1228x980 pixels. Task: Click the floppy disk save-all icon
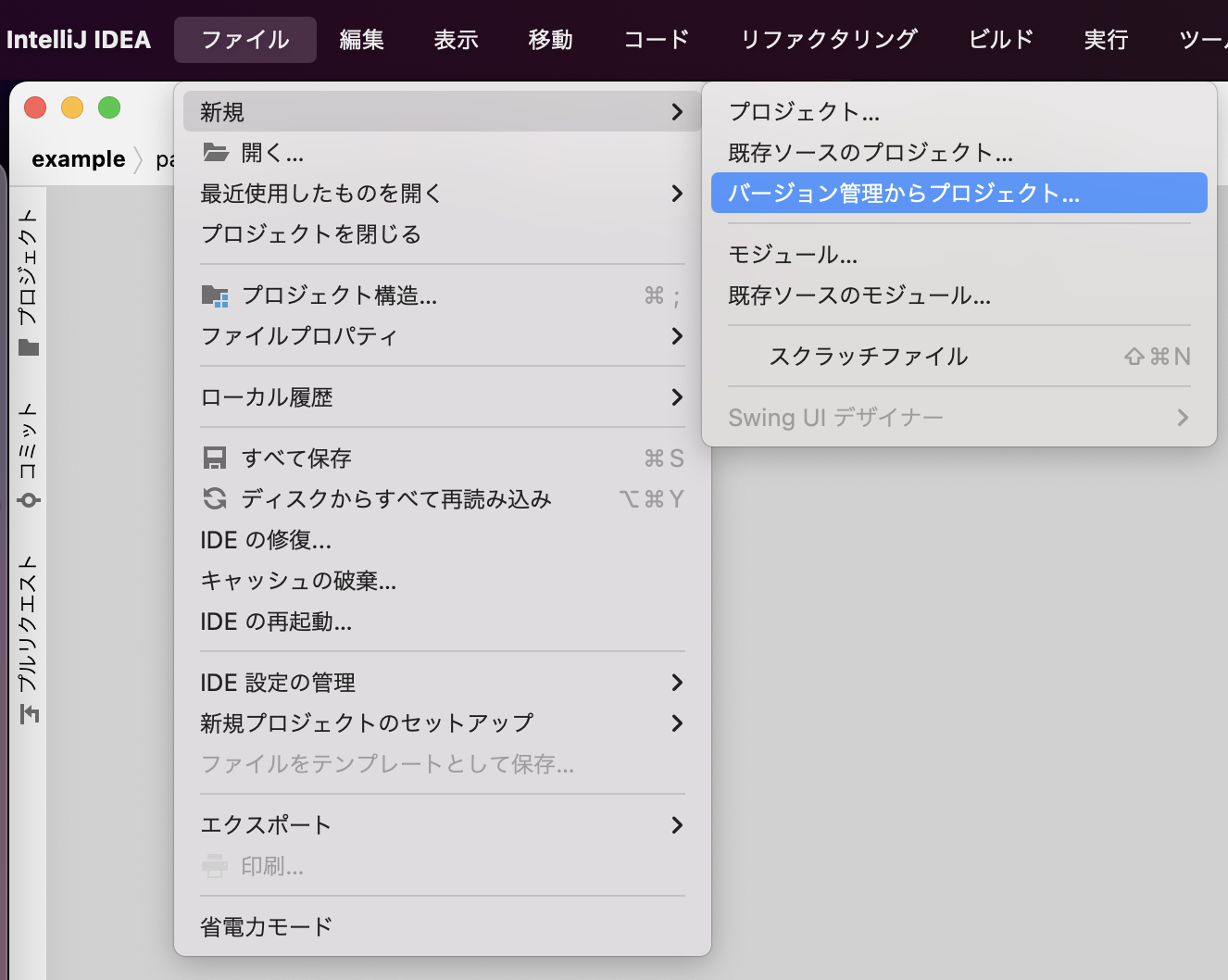pos(215,459)
